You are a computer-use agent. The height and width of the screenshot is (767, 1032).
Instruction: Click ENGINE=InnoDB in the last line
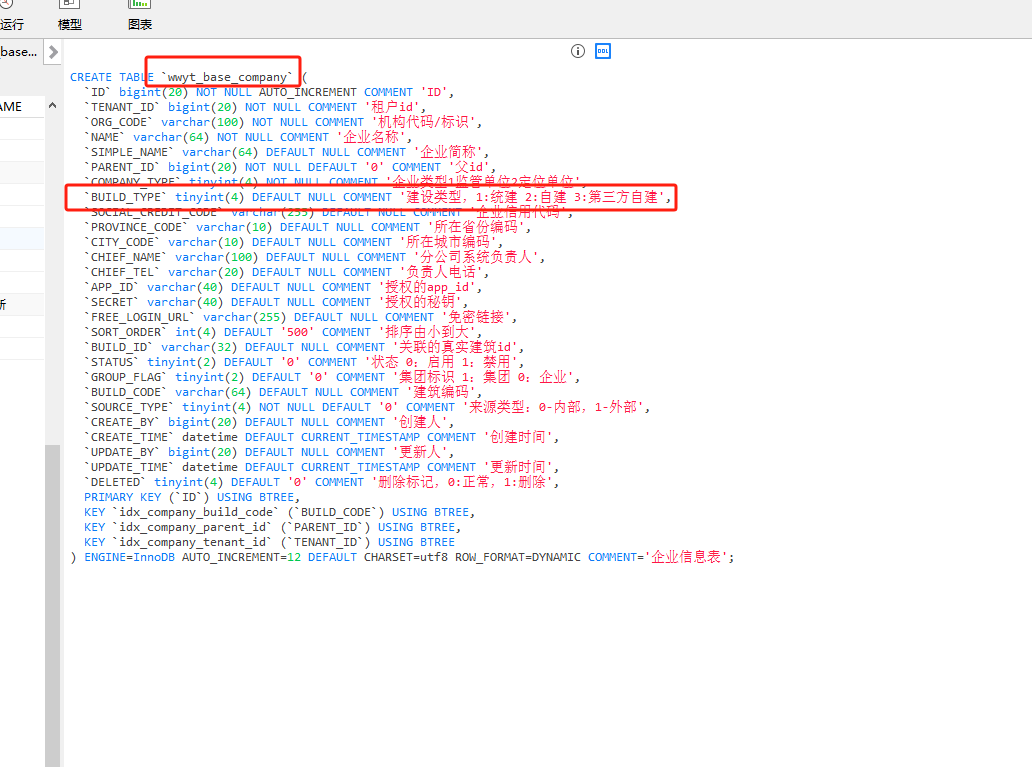[x=130, y=558]
